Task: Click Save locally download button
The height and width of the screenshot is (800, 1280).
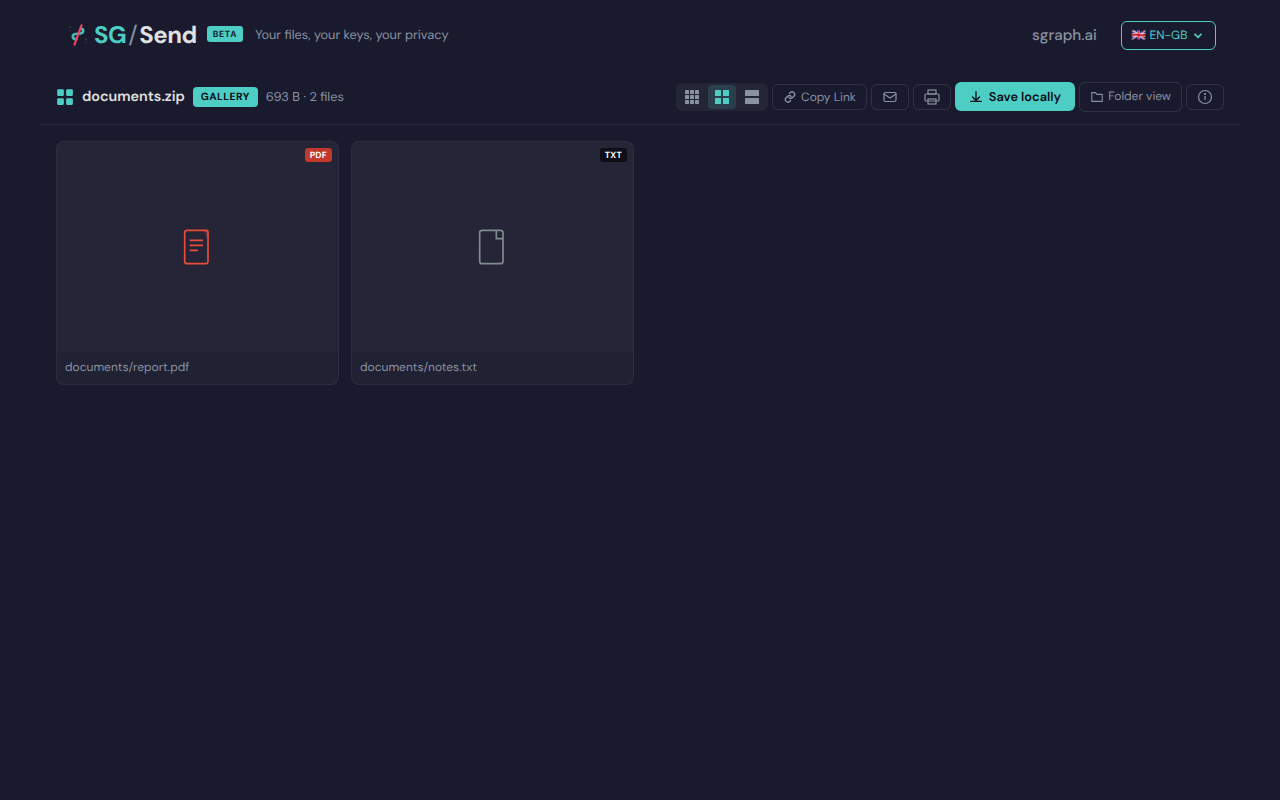Action: [1014, 97]
